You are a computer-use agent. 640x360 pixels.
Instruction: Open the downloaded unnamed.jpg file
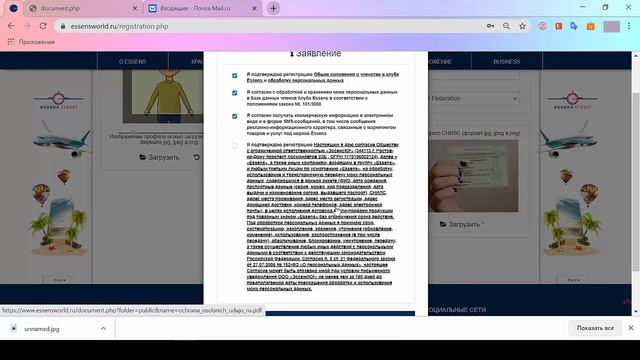coord(42,329)
